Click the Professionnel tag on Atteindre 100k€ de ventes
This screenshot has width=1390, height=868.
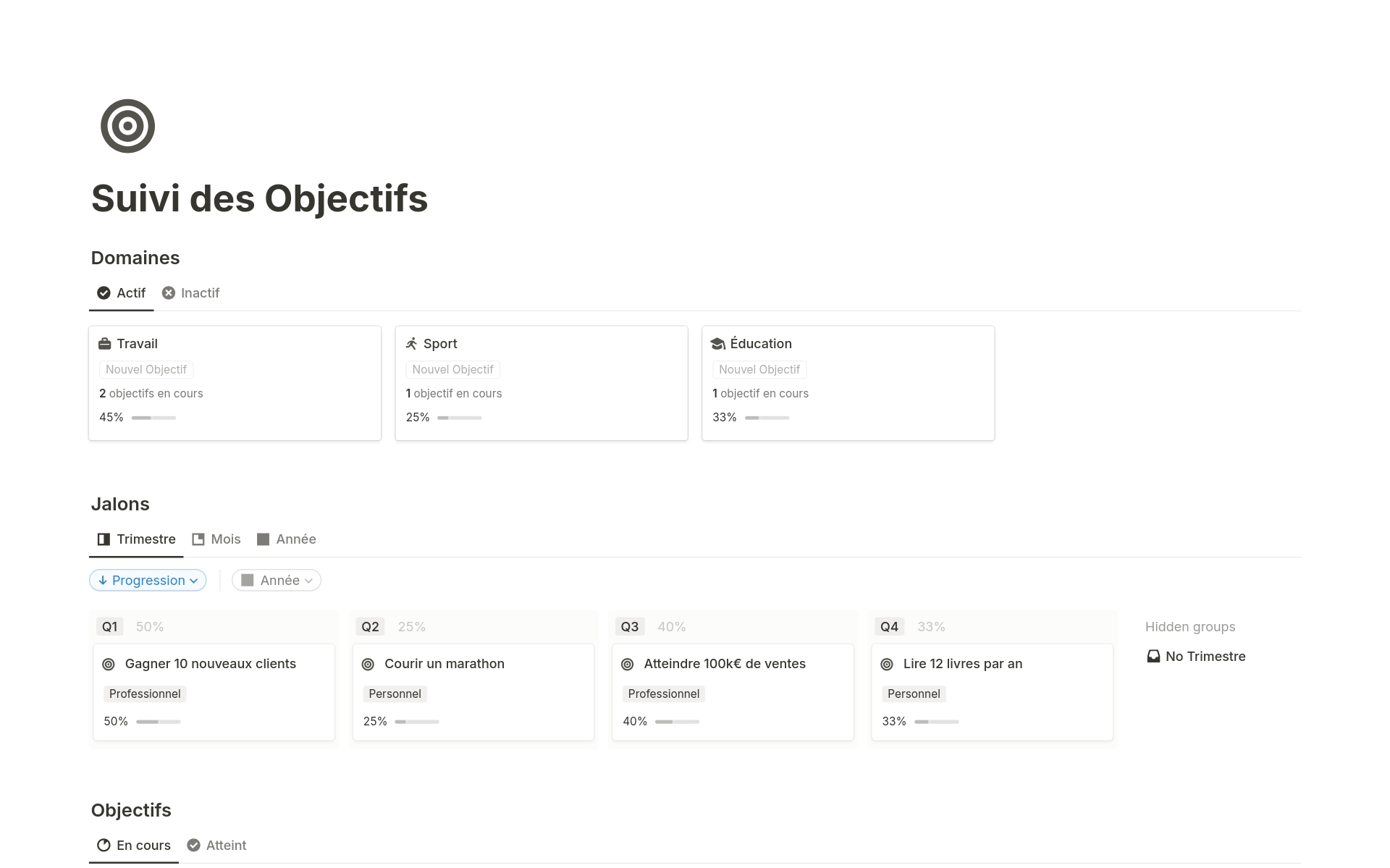tap(662, 694)
